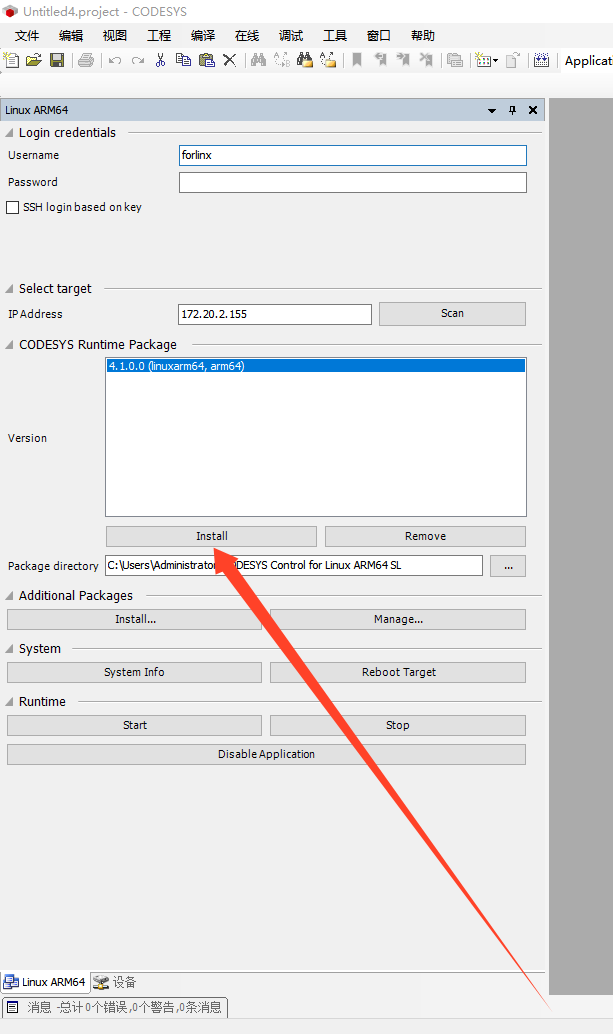Switch to the 设备 tab
Image resolution: width=613 pixels, height=1034 pixels.
pos(115,982)
